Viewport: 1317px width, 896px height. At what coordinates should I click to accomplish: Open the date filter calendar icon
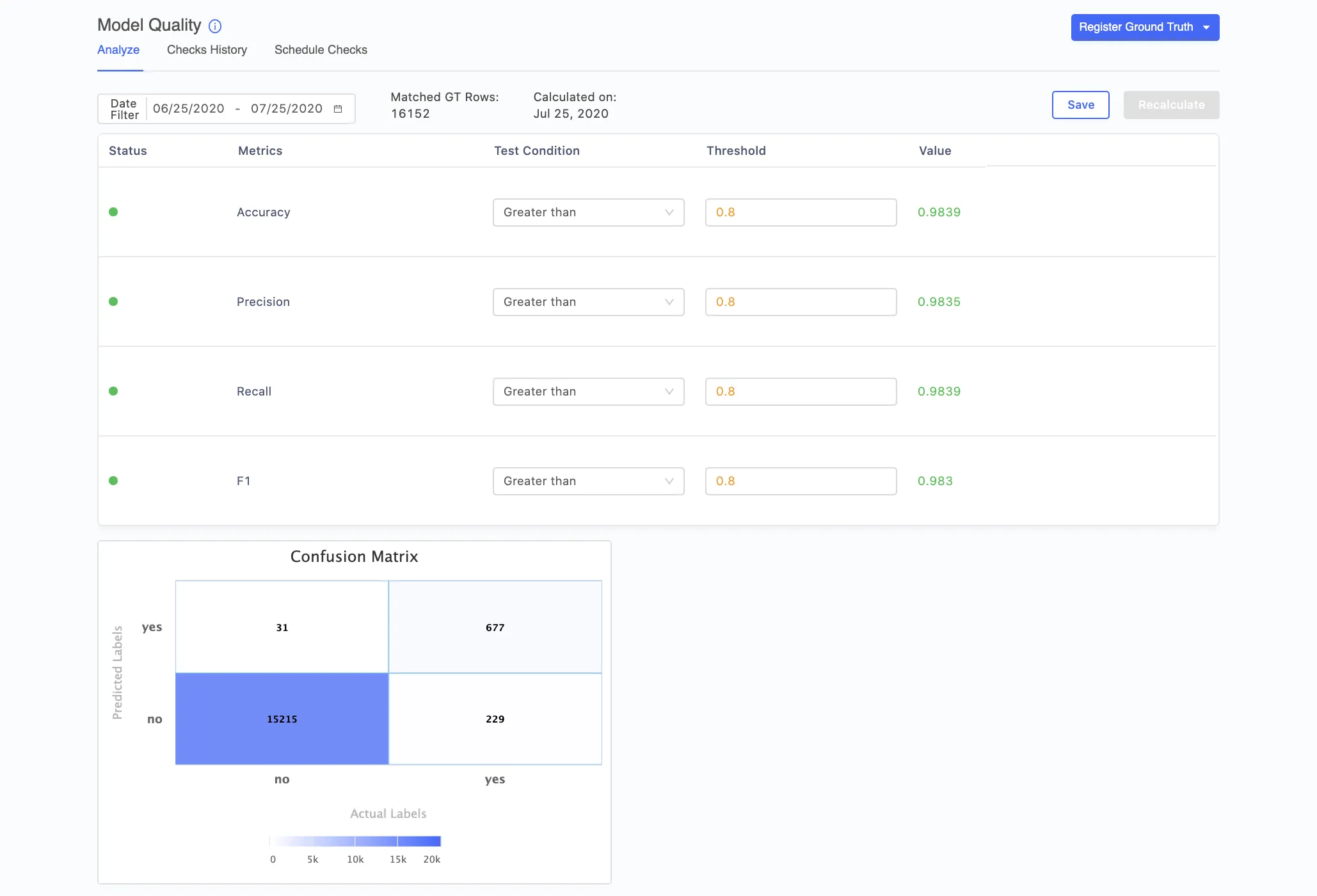click(338, 109)
